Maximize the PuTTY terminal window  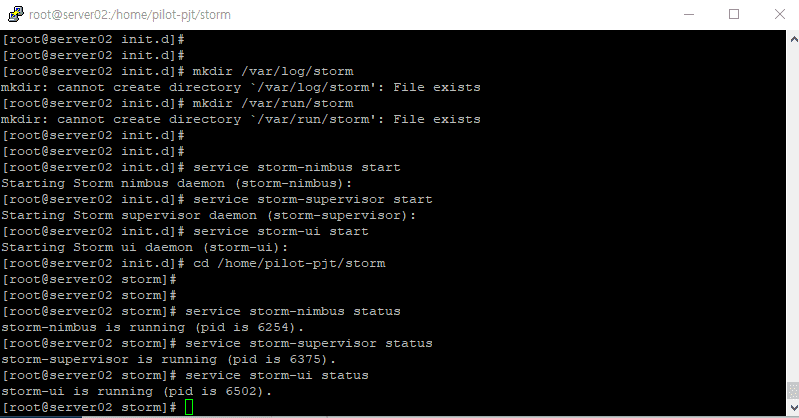[734, 14]
